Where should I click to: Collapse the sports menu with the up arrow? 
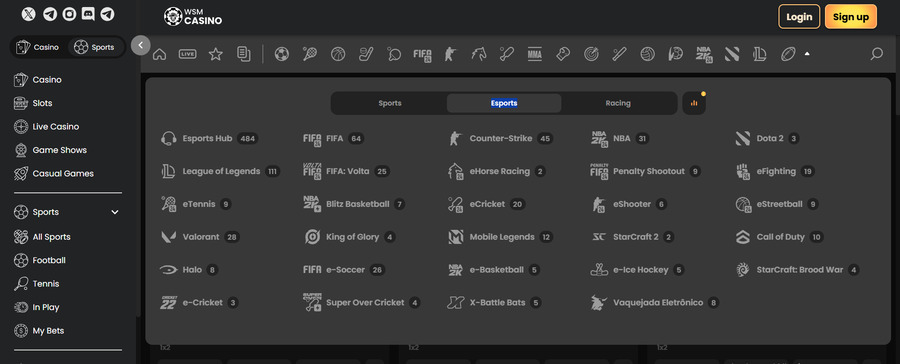[x=807, y=54]
